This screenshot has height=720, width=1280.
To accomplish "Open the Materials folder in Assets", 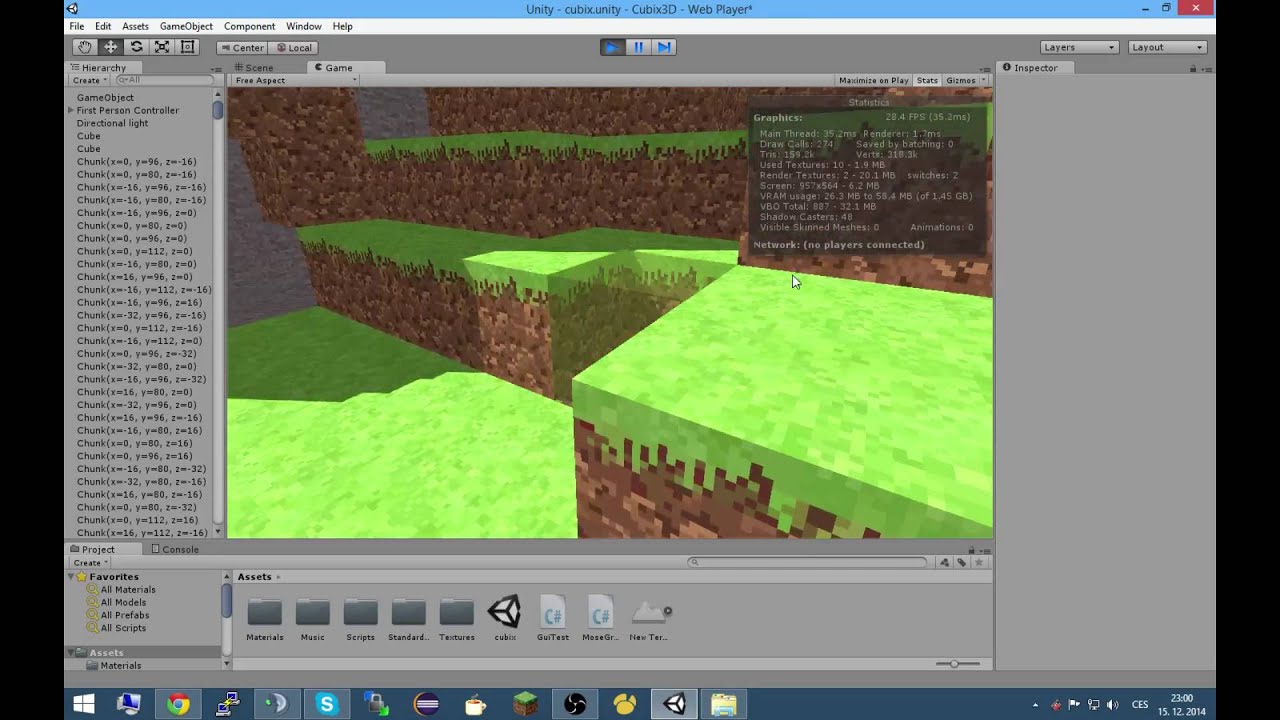I will (x=265, y=620).
